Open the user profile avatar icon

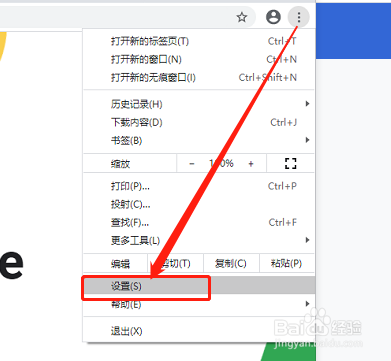pos(273,17)
